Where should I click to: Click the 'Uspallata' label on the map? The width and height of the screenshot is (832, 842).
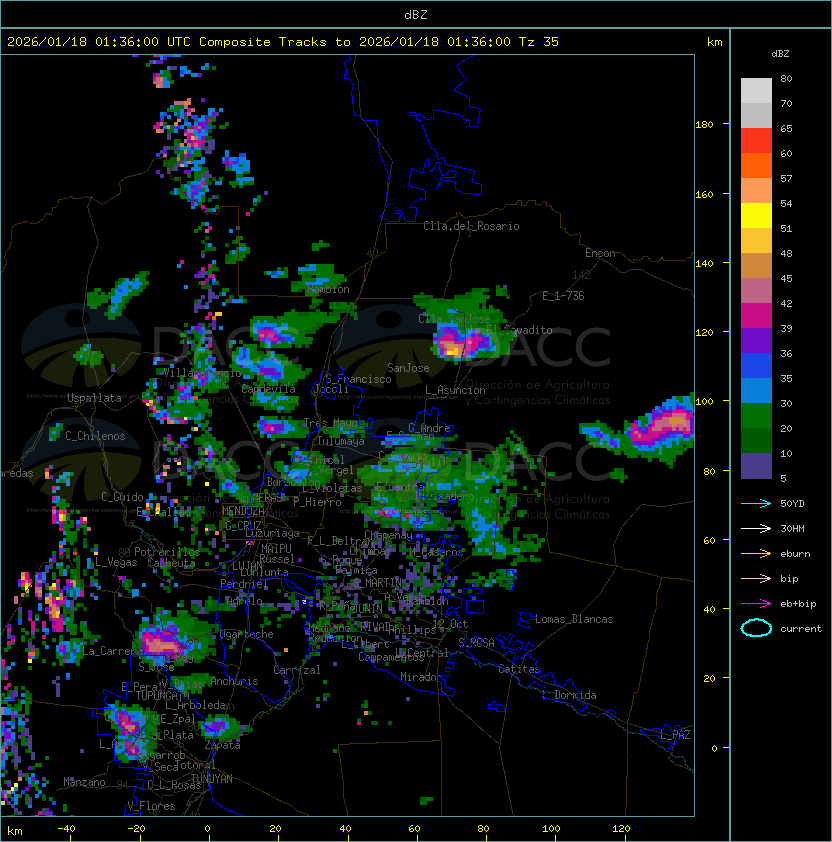tap(95, 398)
